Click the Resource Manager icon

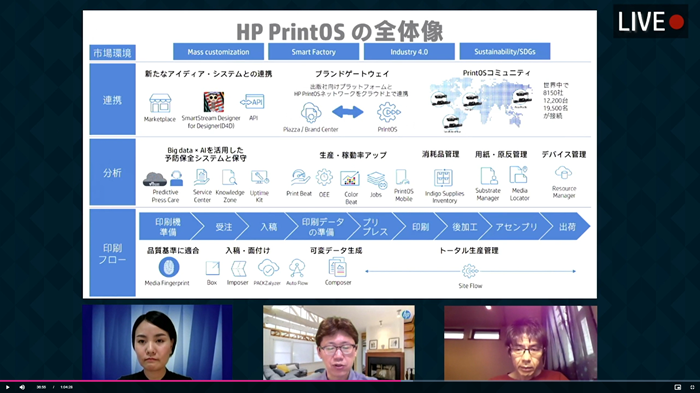pyautogui.click(x=563, y=173)
